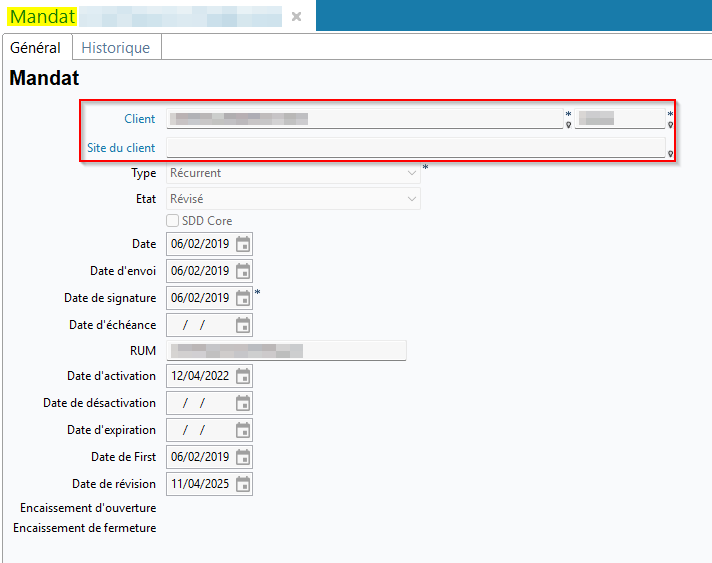Click the RUM text field
Screen dimensions: 712x563
point(287,350)
